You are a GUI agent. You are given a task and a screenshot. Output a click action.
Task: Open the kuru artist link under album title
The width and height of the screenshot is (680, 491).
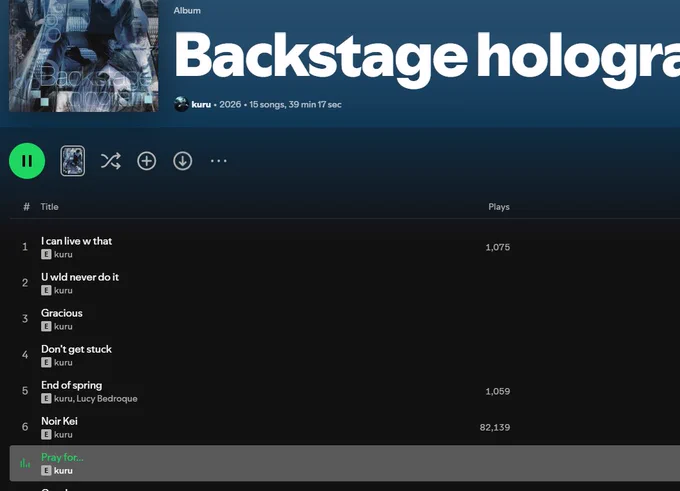coord(201,105)
